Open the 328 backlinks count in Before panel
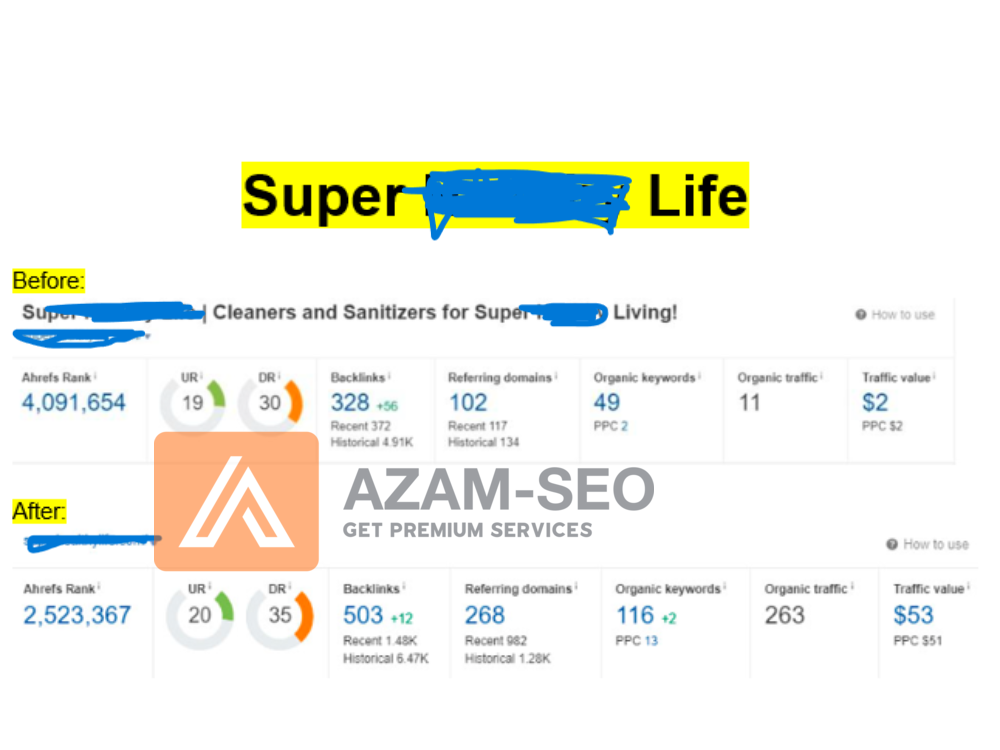1000x750 pixels. 350,402
